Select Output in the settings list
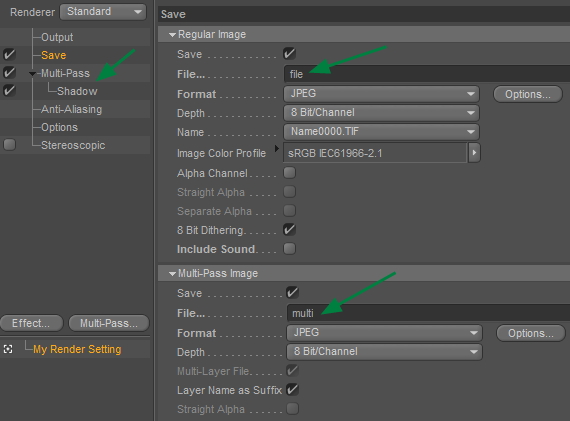The width and height of the screenshot is (570, 421). tap(57, 37)
